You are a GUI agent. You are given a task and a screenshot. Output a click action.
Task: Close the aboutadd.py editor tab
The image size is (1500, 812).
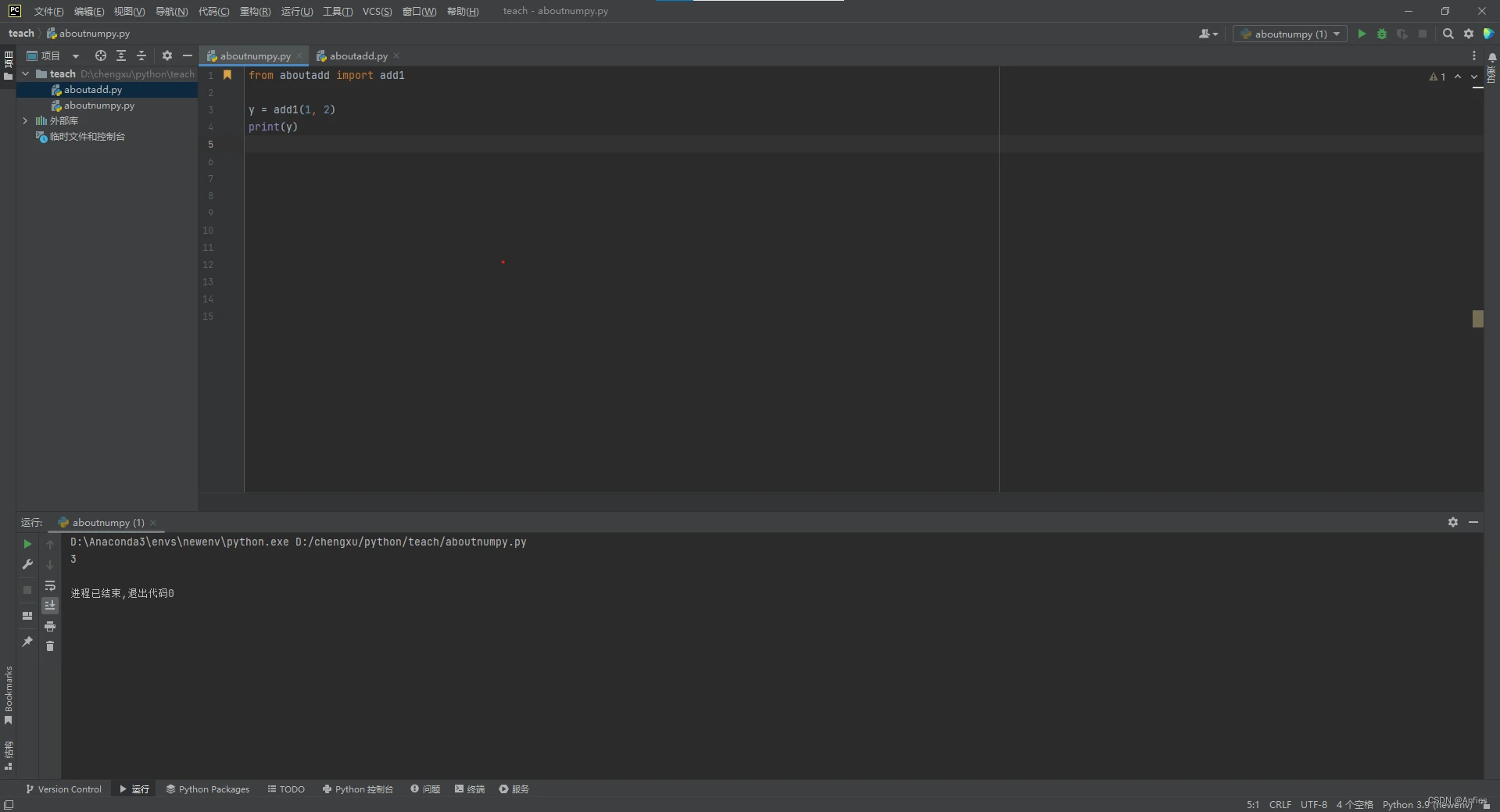[x=396, y=55]
